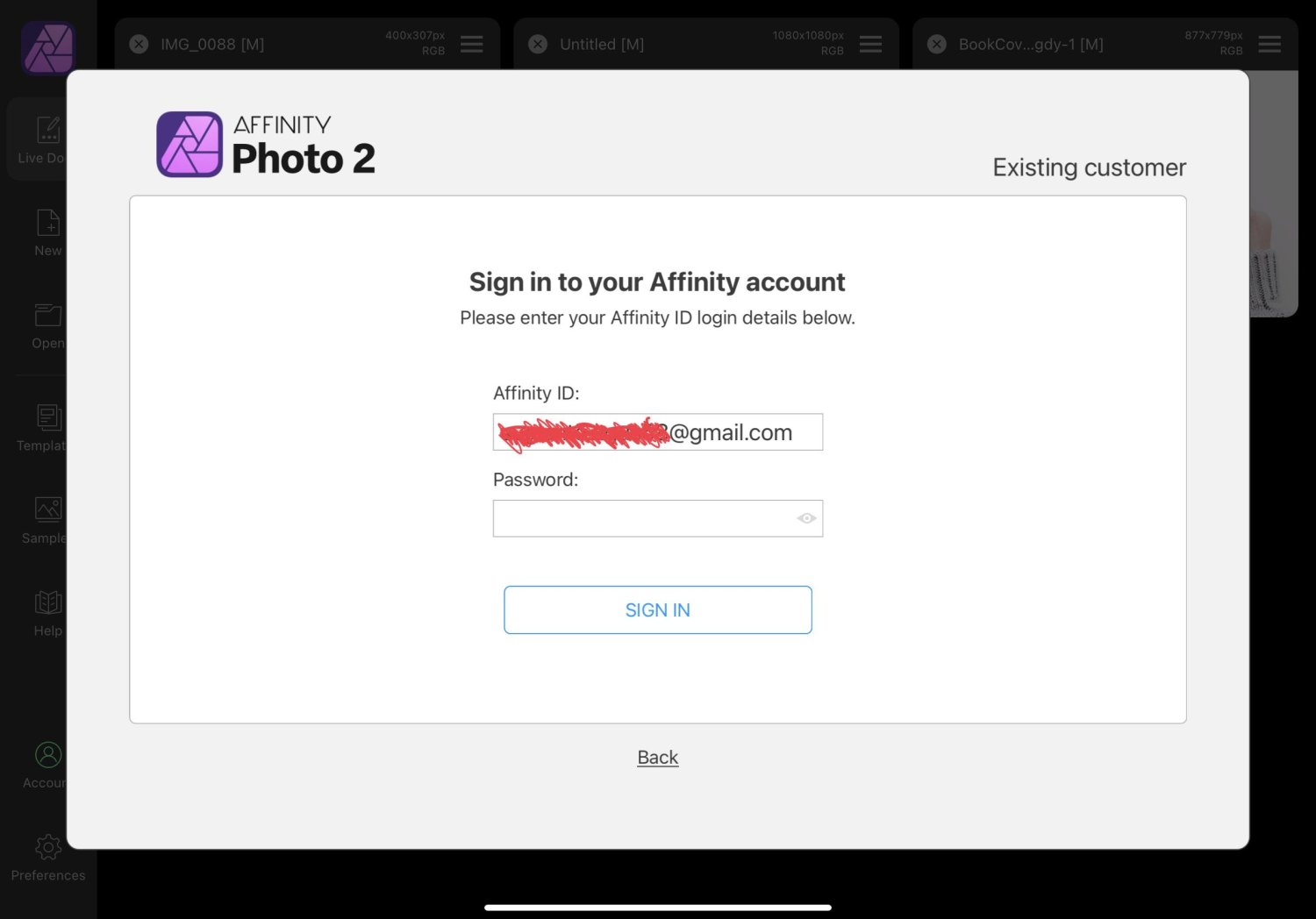Focus the Password input field
Screen dimensions: 1316x919
pos(658,518)
